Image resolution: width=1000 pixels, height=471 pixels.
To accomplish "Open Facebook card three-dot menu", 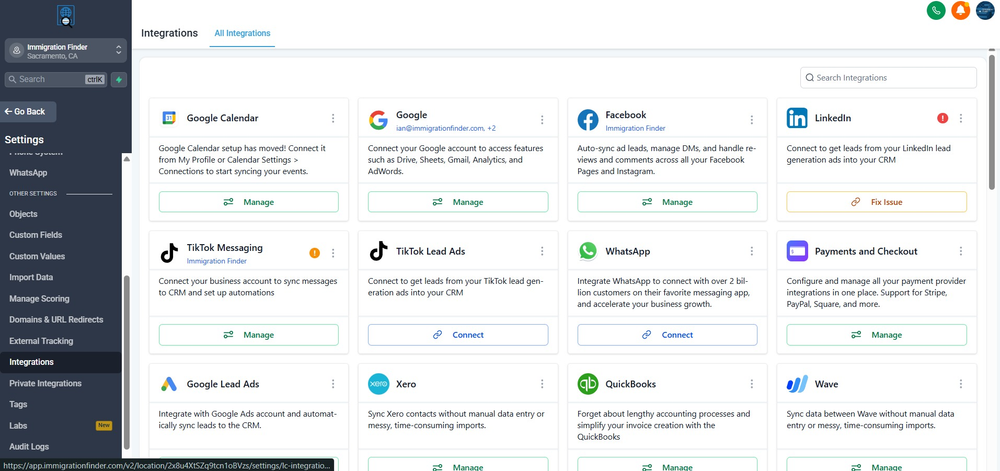I will pyautogui.click(x=751, y=120).
